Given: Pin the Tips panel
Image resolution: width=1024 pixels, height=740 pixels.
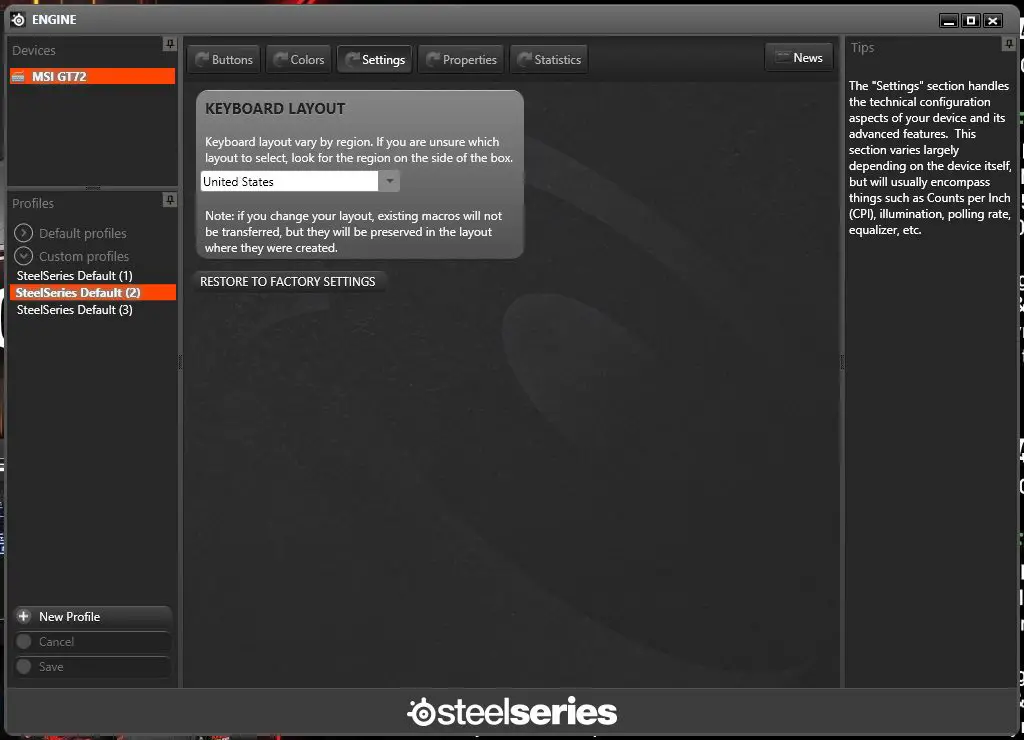Looking at the screenshot, I should 1008,44.
